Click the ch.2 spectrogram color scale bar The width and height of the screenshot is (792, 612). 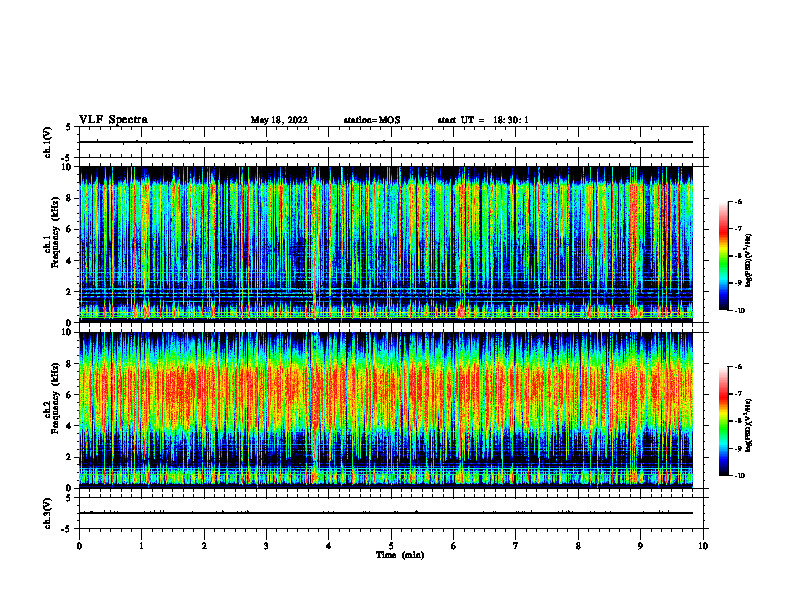724,421
